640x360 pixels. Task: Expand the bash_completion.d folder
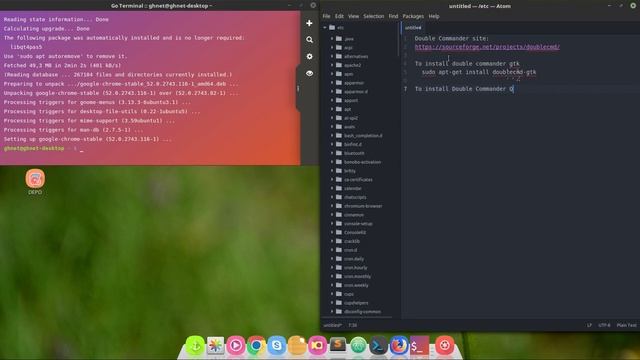coord(332,136)
